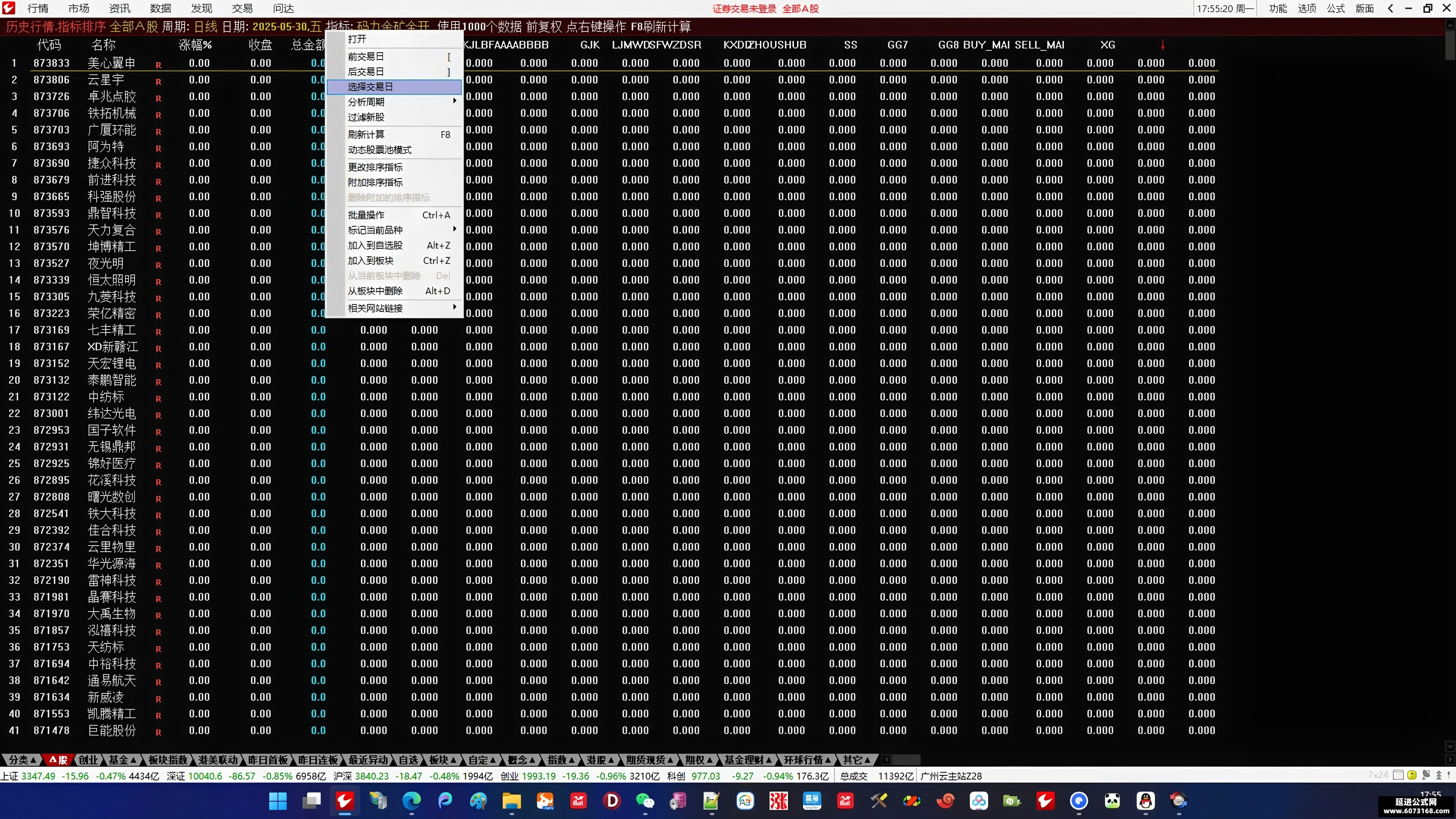Screen dimensions: 1456x819
Task: Sort the table by the 涨幅% column header
Action: pyautogui.click(x=195, y=45)
